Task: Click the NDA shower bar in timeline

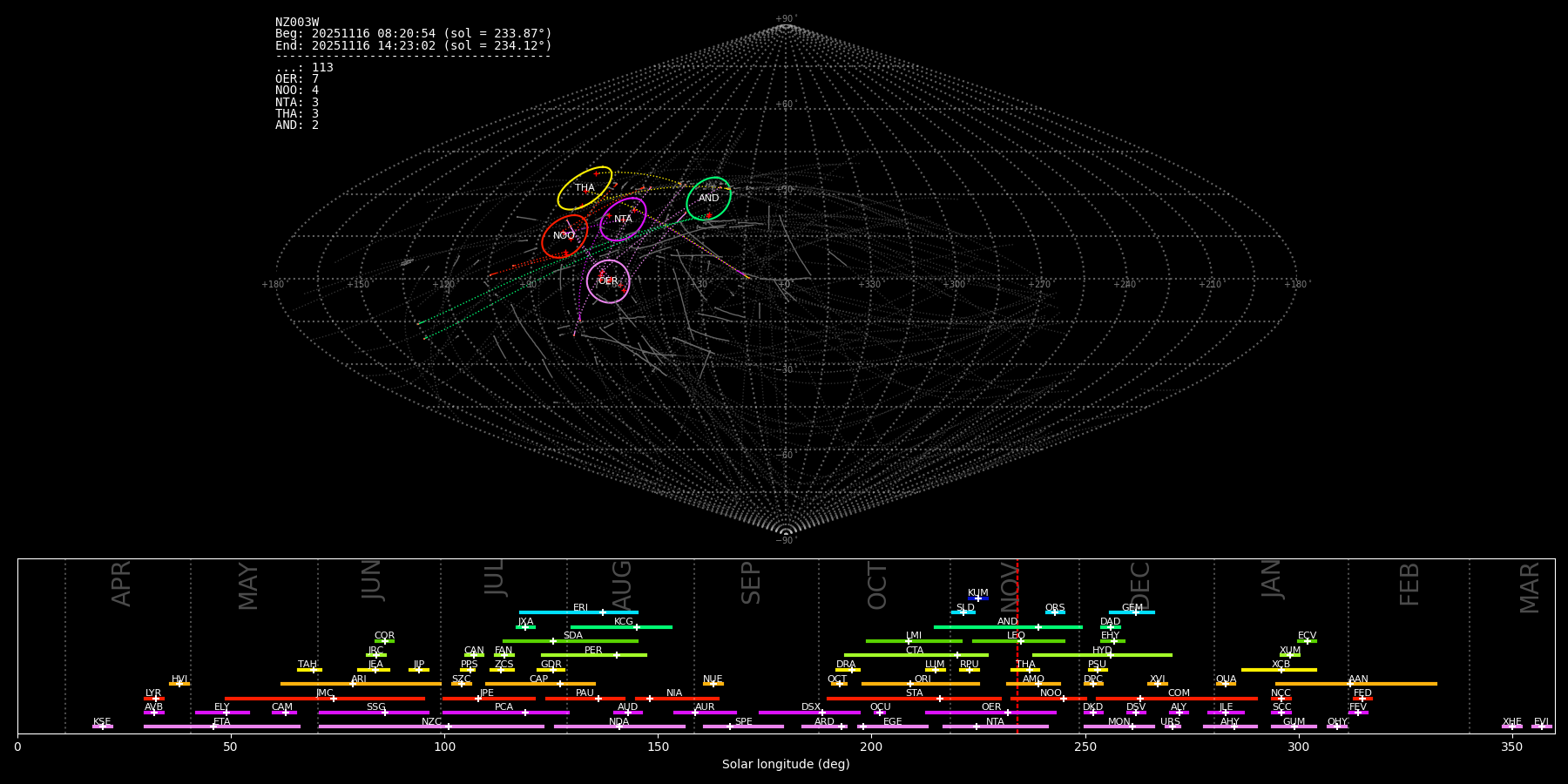Action: tap(619, 727)
